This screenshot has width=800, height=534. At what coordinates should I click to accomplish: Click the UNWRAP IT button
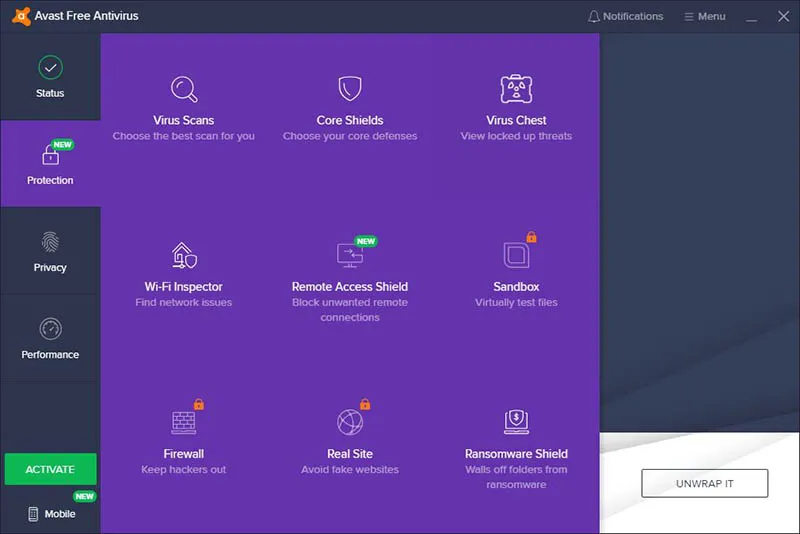pos(704,484)
